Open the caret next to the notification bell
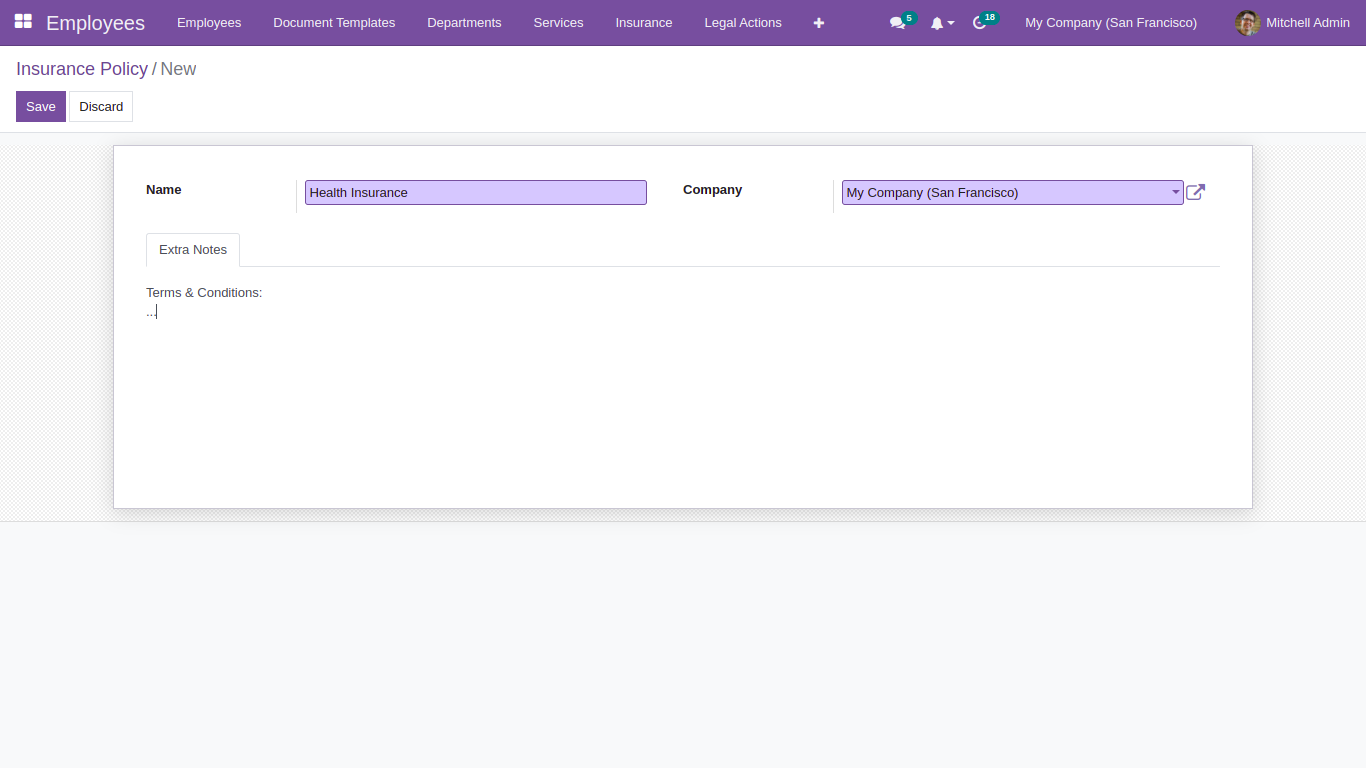The height and width of the screenshot is (768, 1366). coord(948,23)
